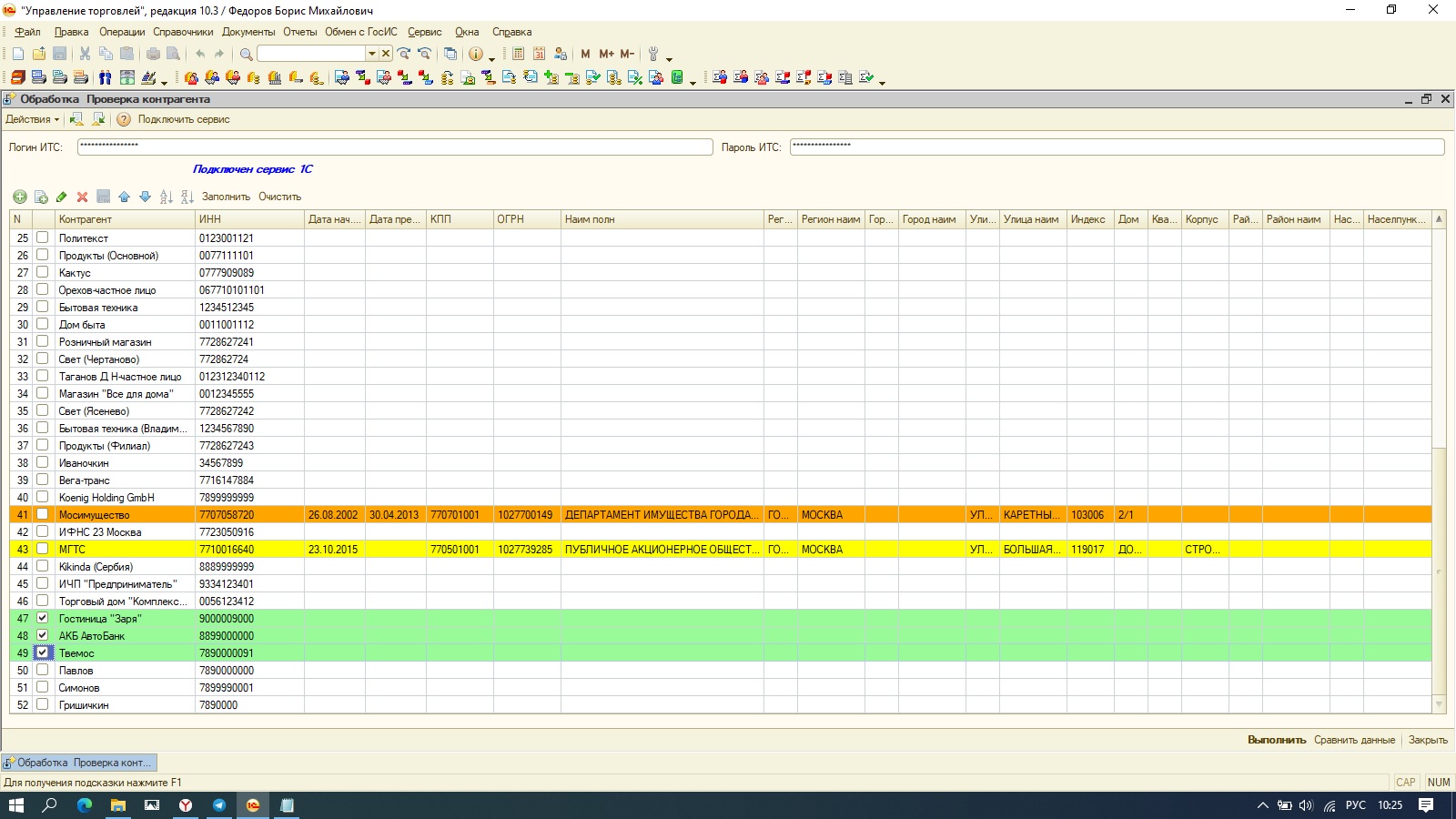Check the checkbox for Кактус row

tap(42, 272)
